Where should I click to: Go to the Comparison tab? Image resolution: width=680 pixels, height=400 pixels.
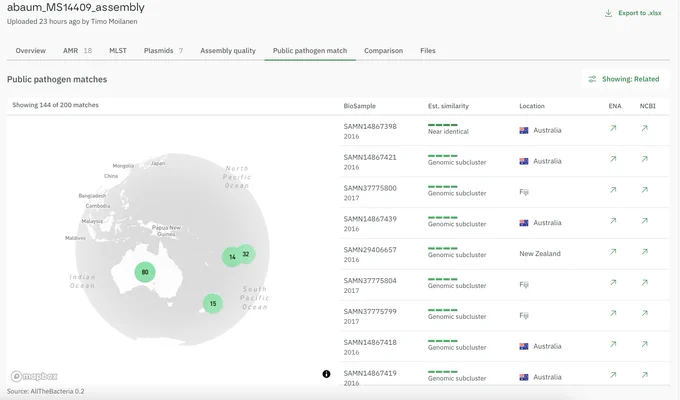click(383, 51)
